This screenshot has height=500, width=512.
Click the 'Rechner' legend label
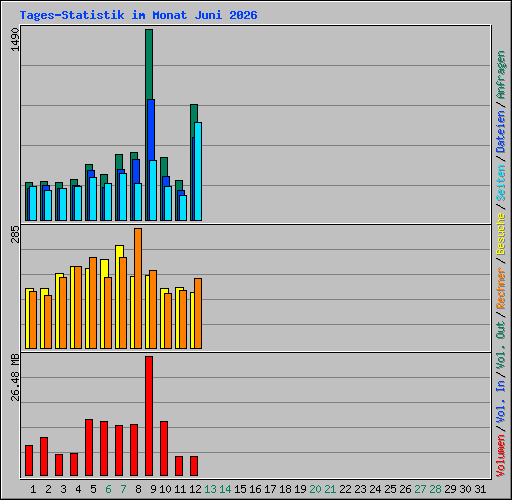coord(501,288)
